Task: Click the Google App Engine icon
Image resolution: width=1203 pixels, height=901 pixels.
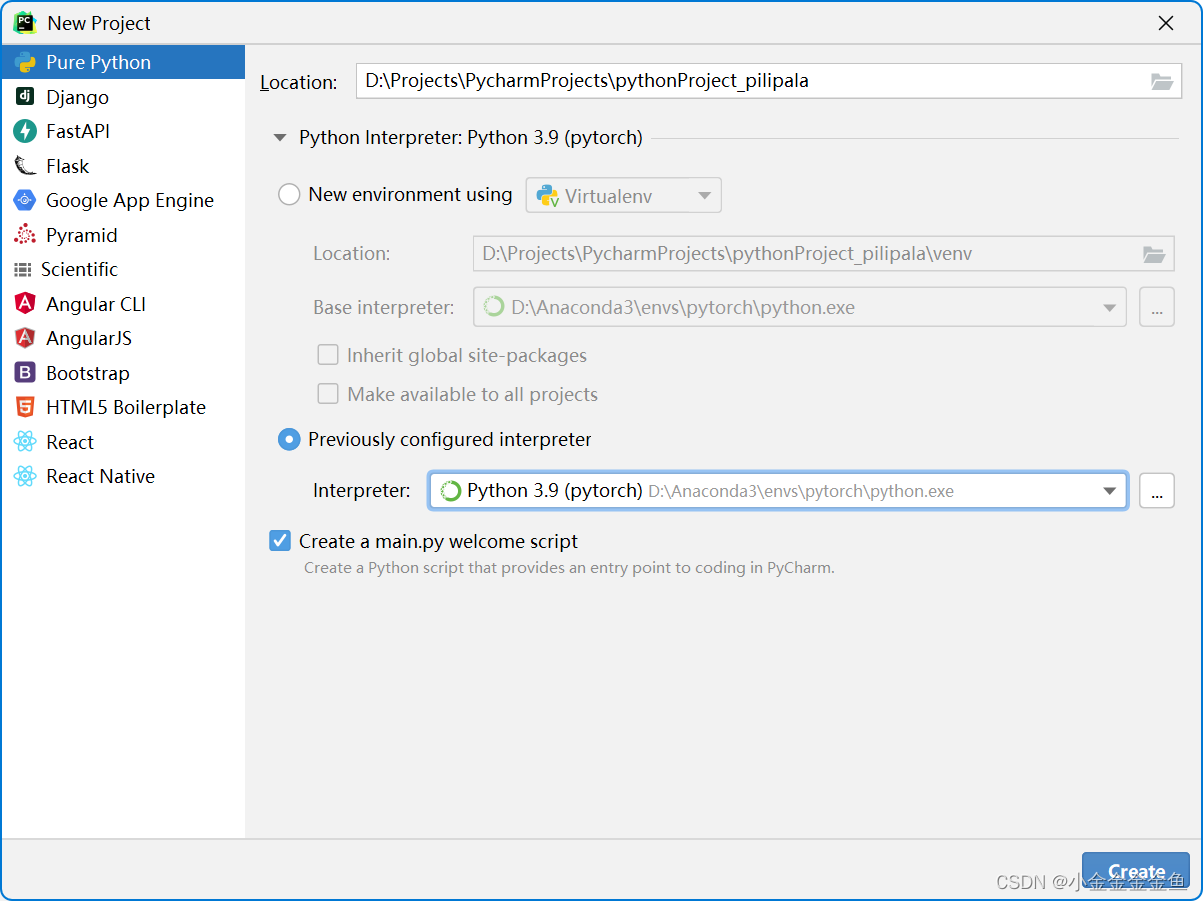Action: click(25, 200)
